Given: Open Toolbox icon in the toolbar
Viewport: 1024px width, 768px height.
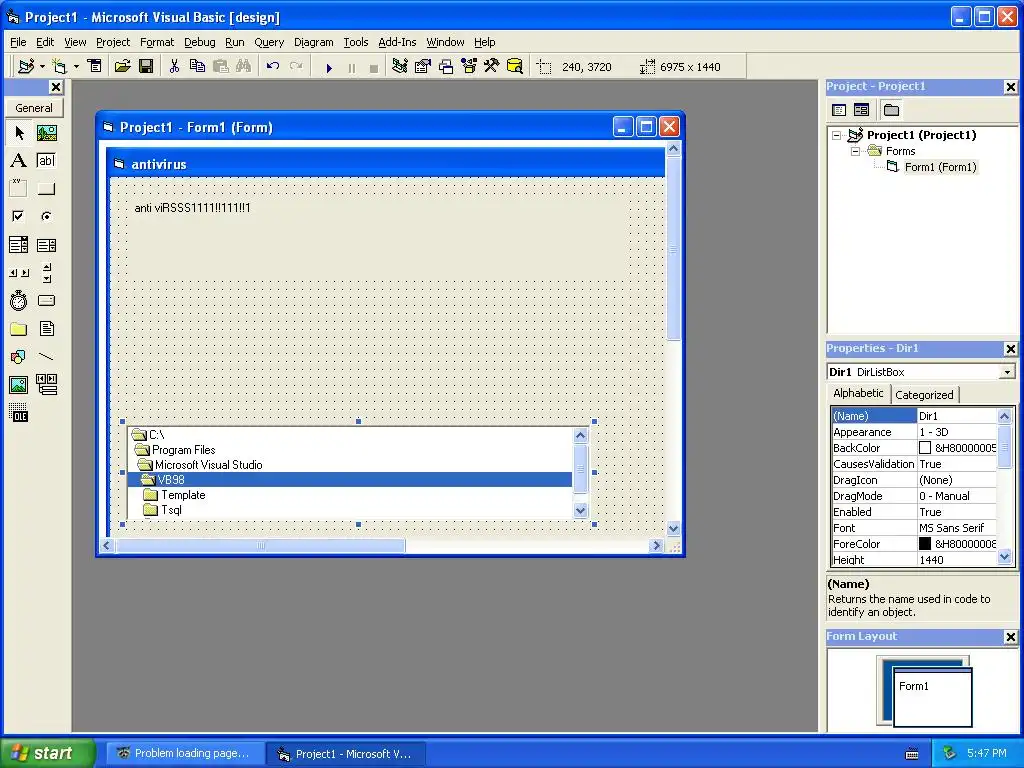Looking at the screenshot, I should coord(491,67).
